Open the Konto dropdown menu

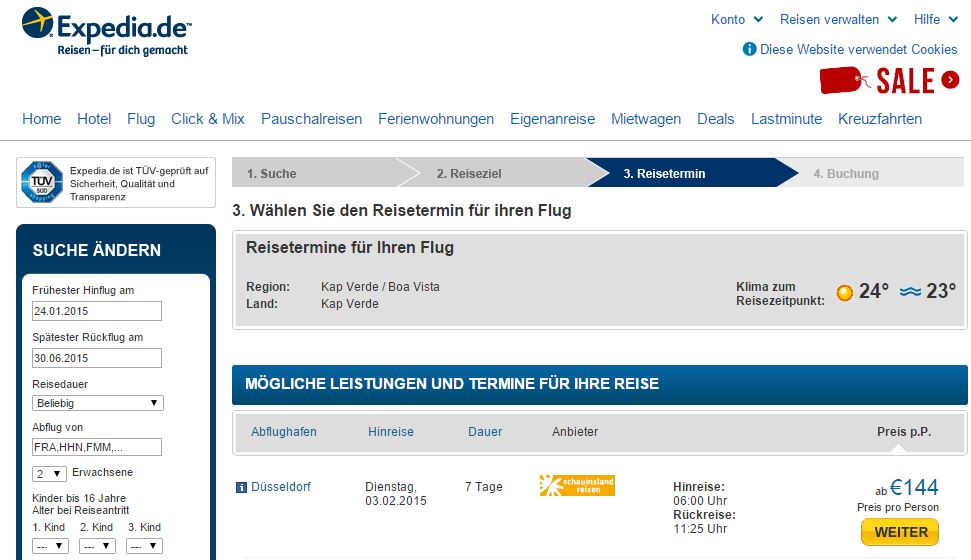click(736, 20)
